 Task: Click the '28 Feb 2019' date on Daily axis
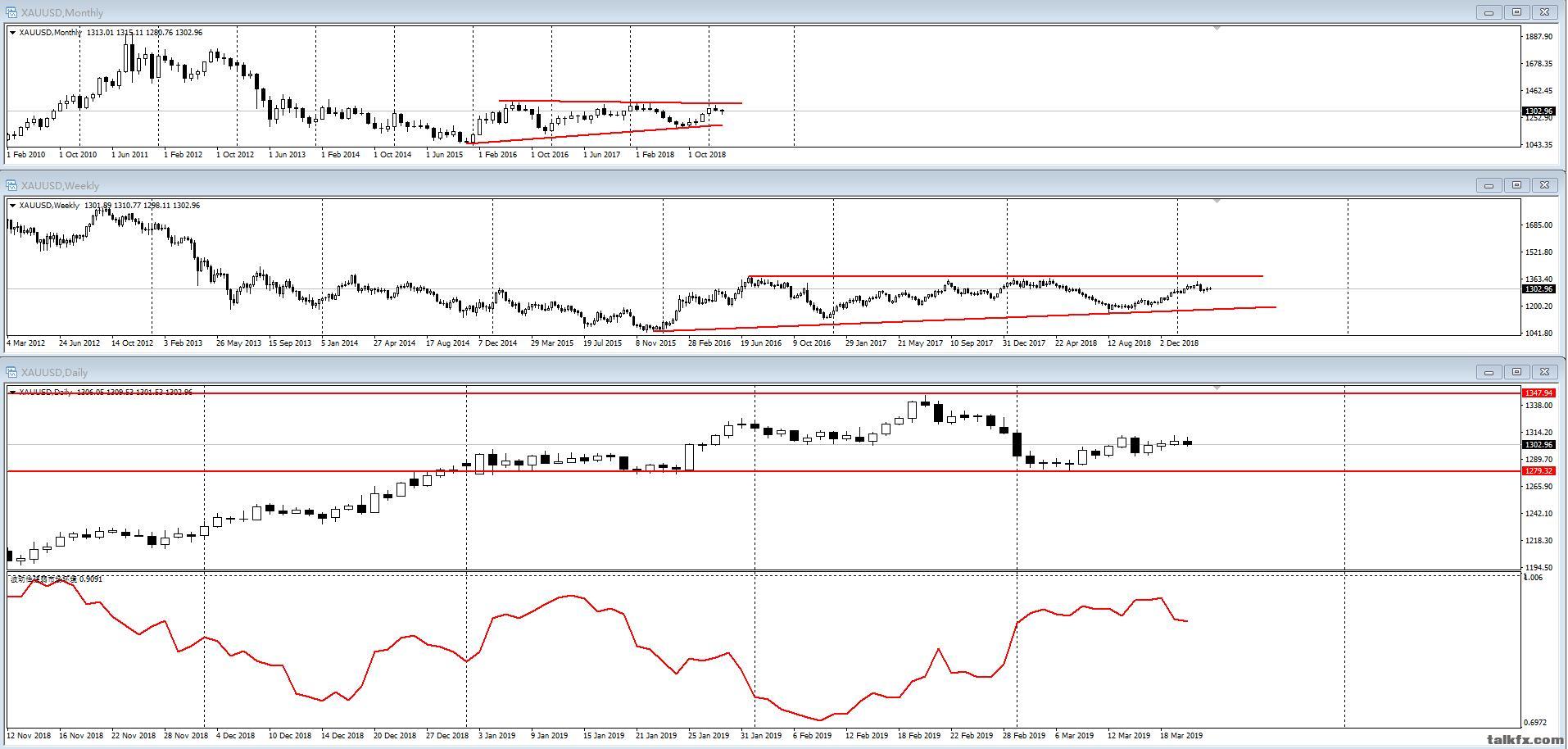(1024, 735)
